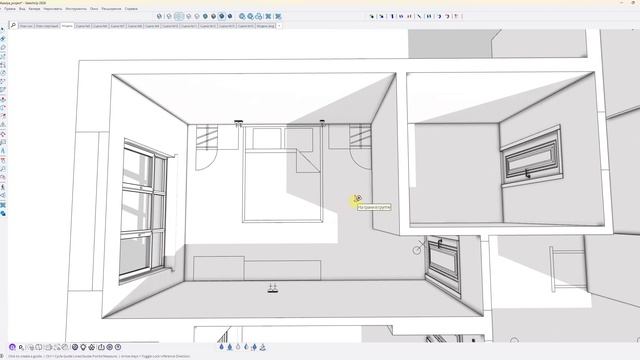Click the guide point circle near the doorway
Screen dimensions: 640x360
click(x=416, y=250)
